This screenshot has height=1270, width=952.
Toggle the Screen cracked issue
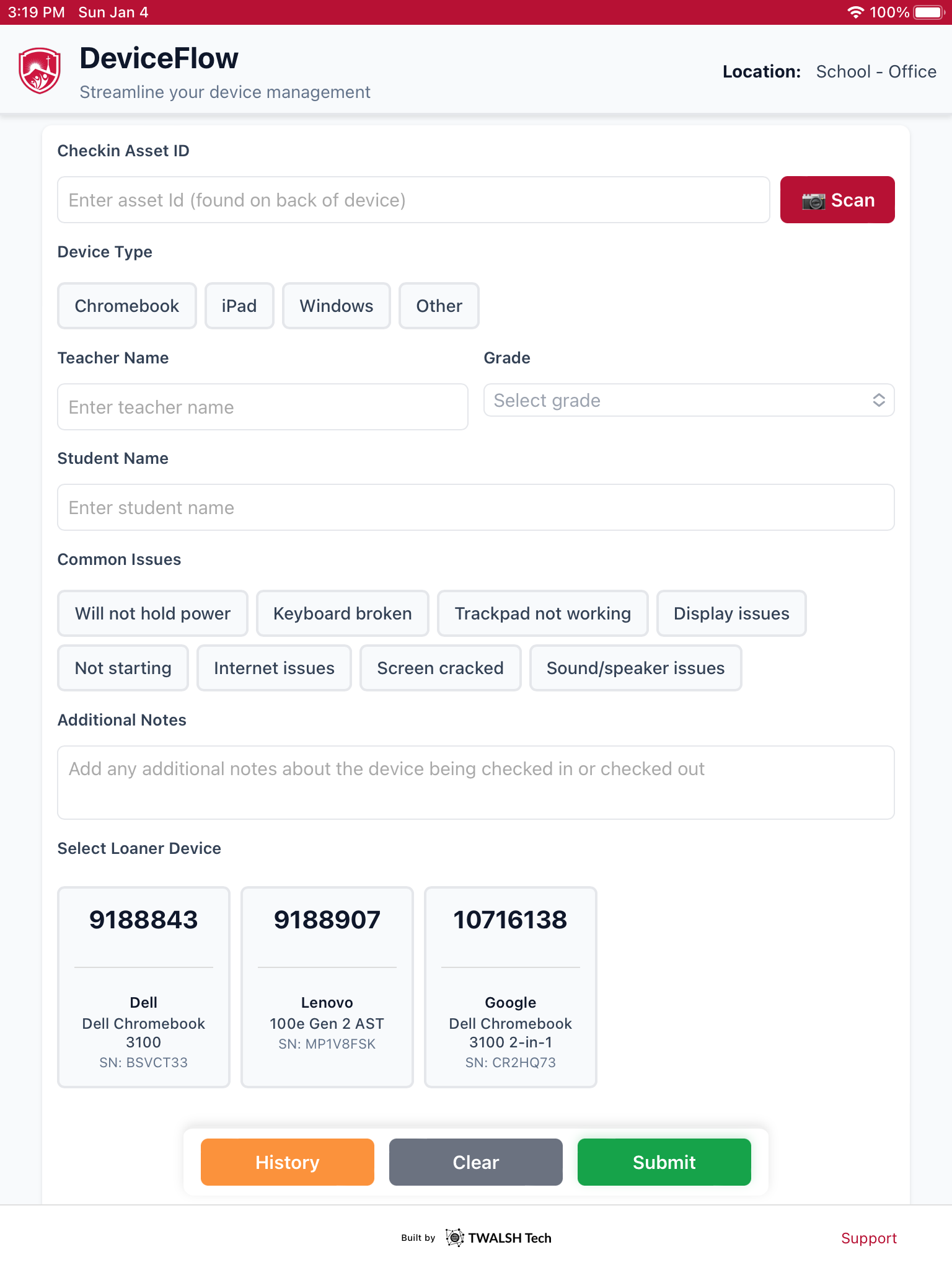click(x=439, y=668)
